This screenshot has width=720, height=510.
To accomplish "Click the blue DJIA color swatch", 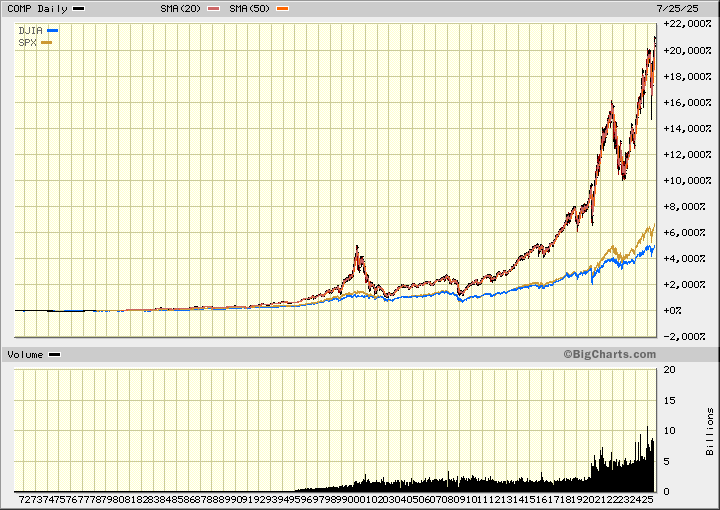I will click(x=52, y=31).
